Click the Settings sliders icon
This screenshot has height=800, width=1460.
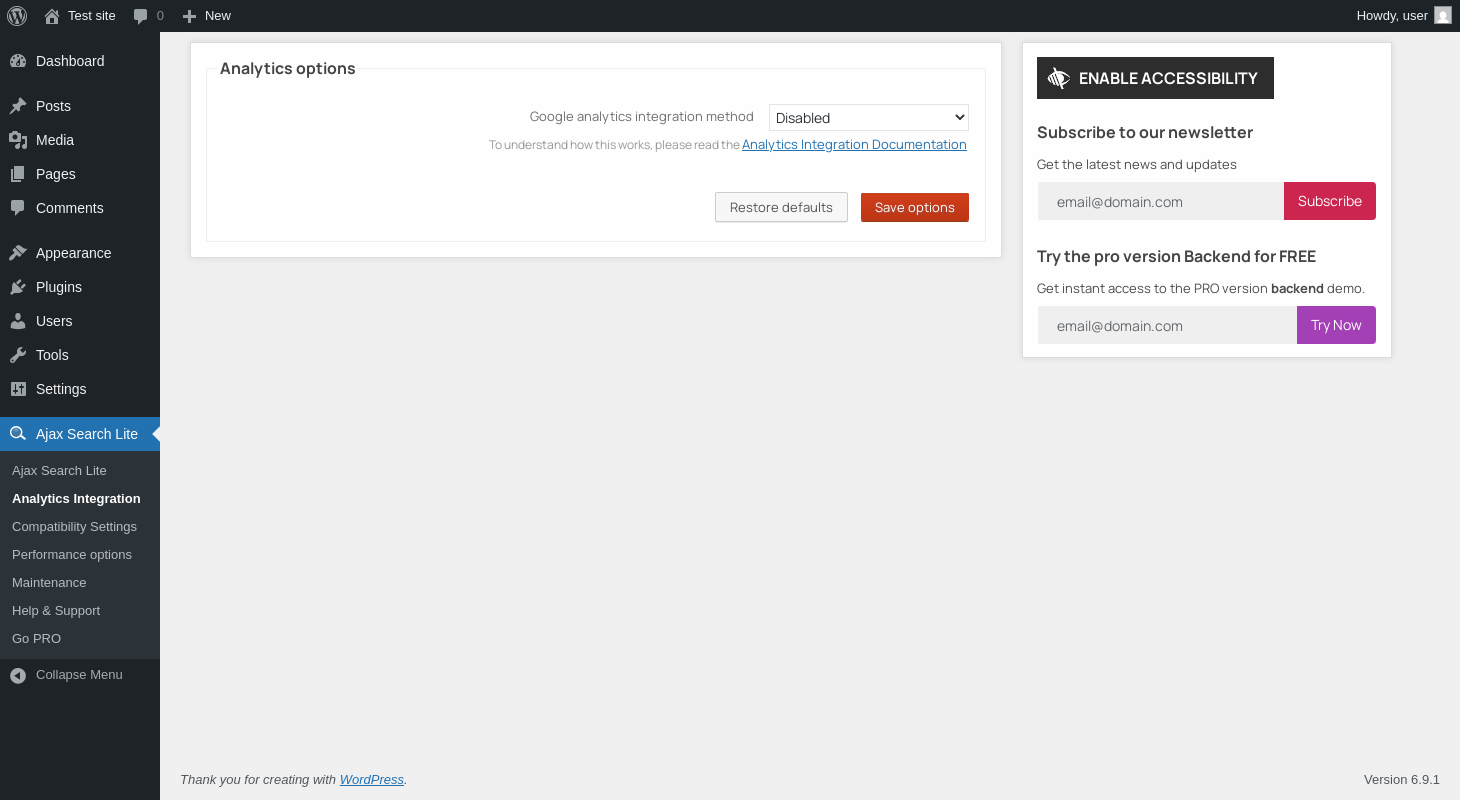point(18,389)
